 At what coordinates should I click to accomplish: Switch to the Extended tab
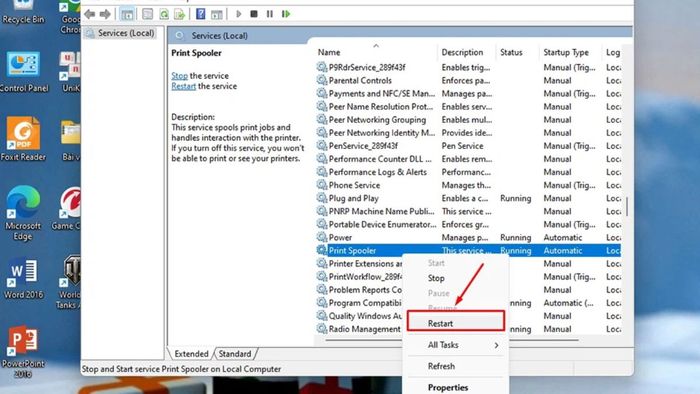point(191,353)
